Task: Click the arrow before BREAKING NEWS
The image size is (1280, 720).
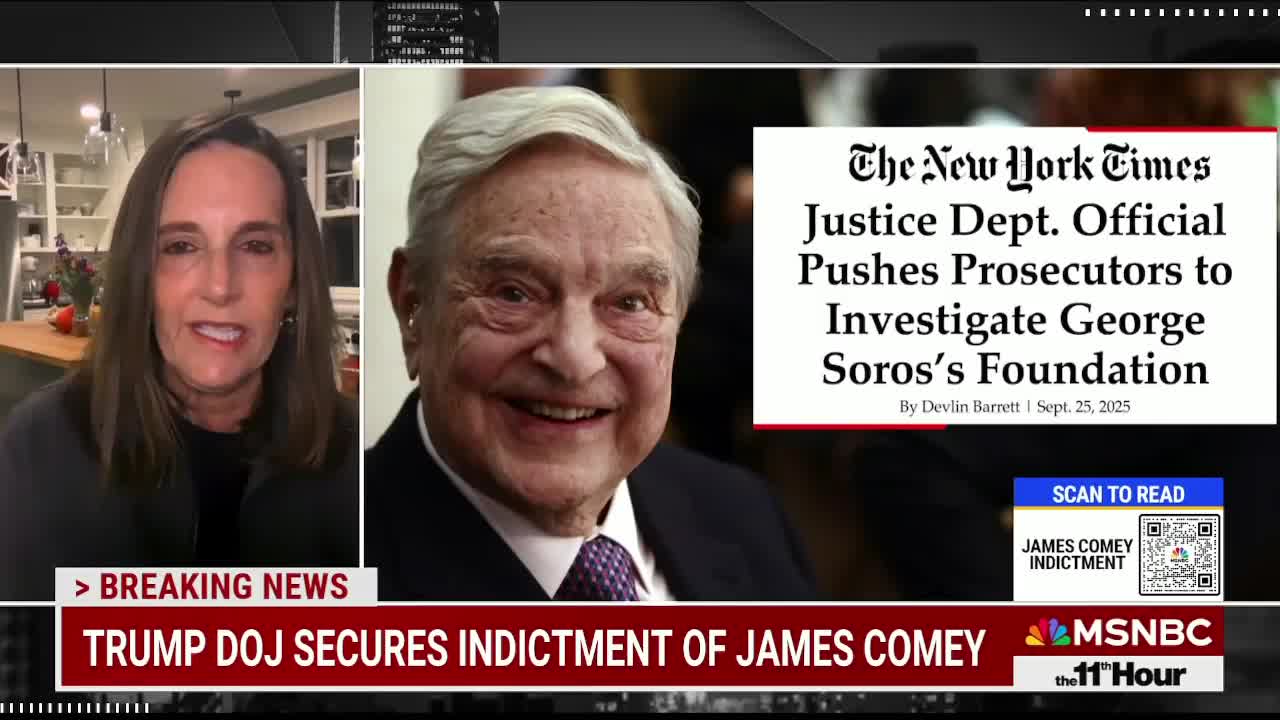Action: click(82, 588)
